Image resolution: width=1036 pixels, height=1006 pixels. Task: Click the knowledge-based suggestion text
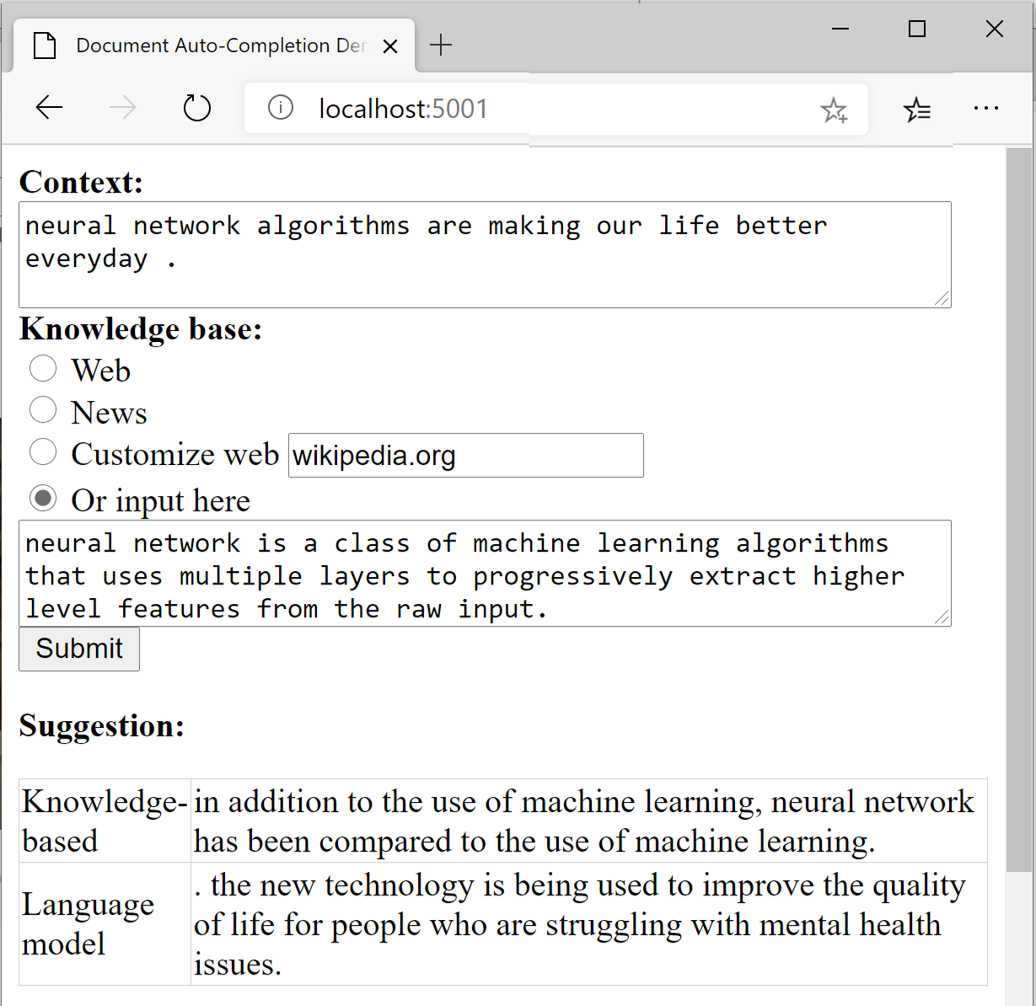tap(583, 821)
